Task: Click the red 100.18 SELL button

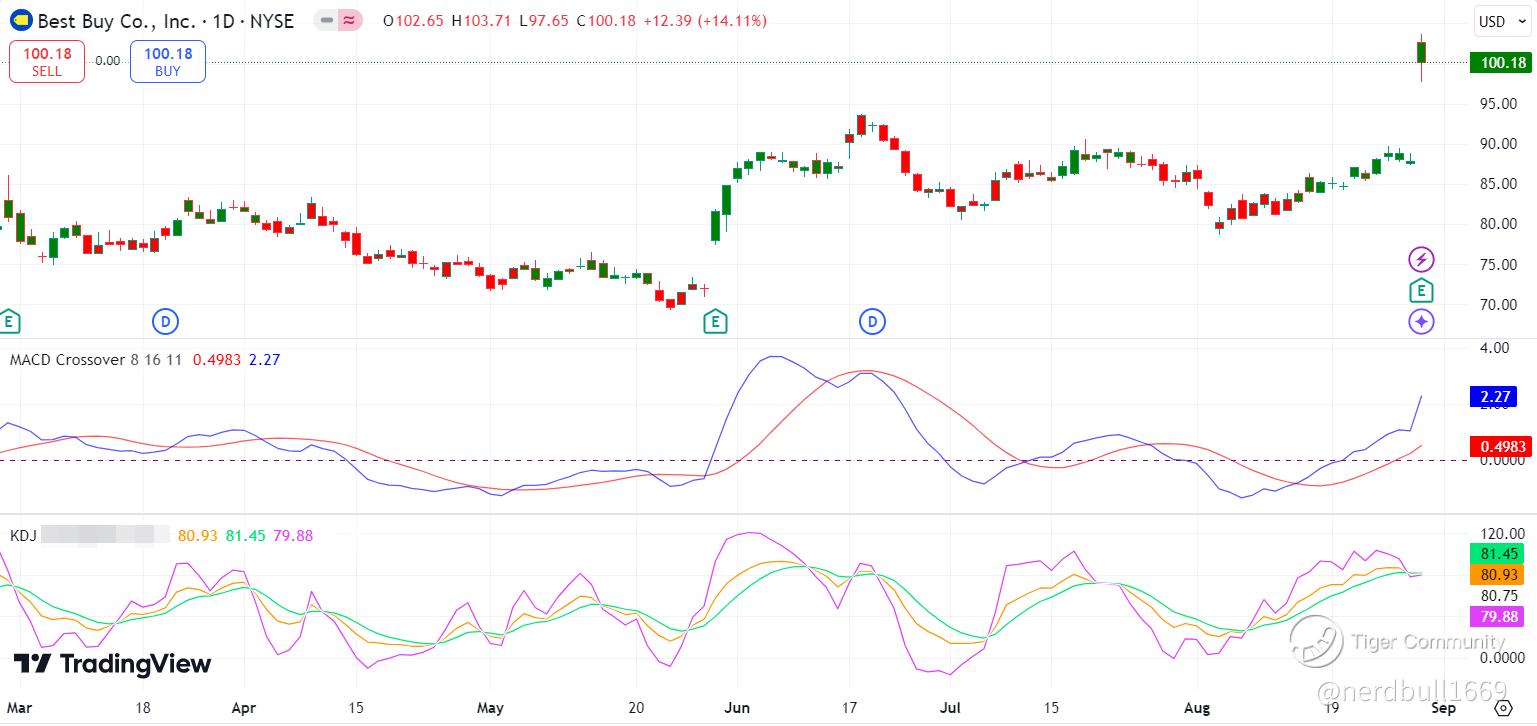Action: [x=47, y=61]
